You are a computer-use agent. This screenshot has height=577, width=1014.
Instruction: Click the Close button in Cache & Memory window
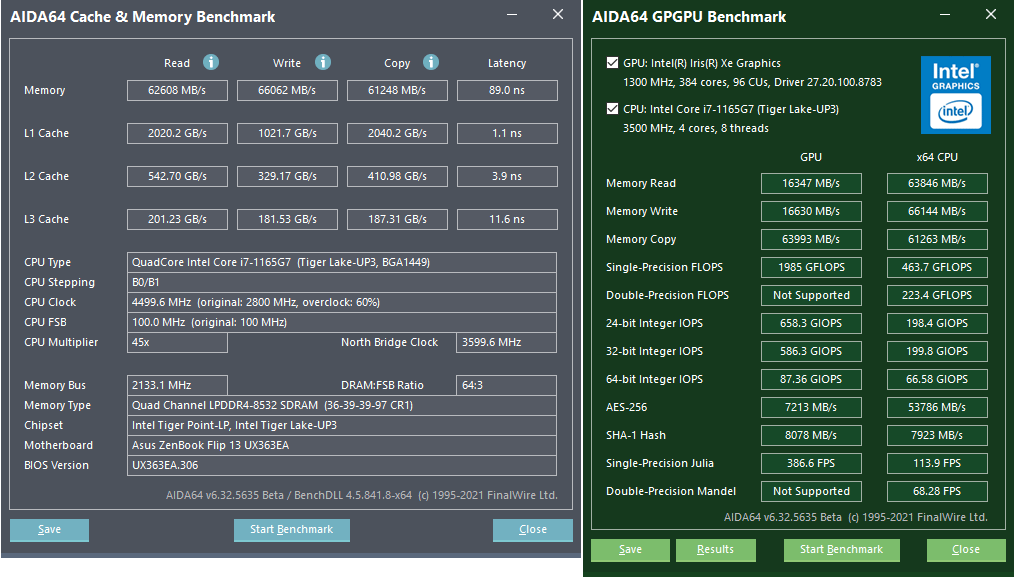click(x=532, y=529)
